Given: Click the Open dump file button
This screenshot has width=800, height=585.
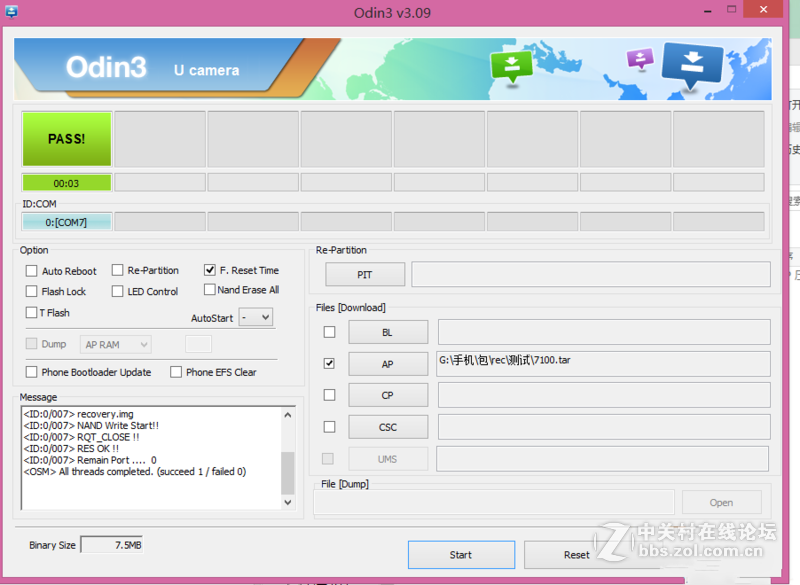Looking at the screenshot, I should click(721, 503).
